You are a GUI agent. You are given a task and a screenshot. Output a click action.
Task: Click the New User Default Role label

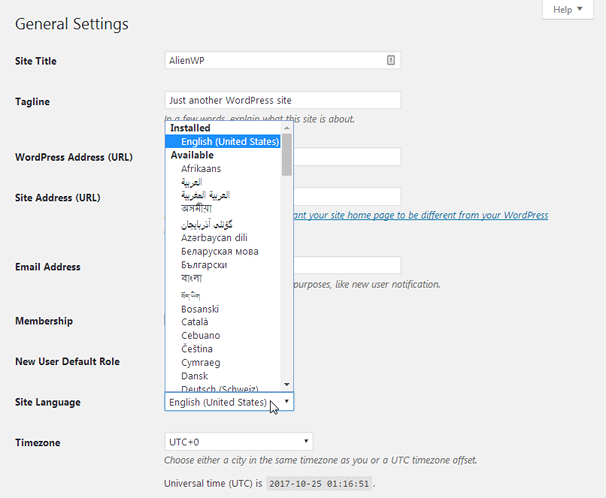67,362
